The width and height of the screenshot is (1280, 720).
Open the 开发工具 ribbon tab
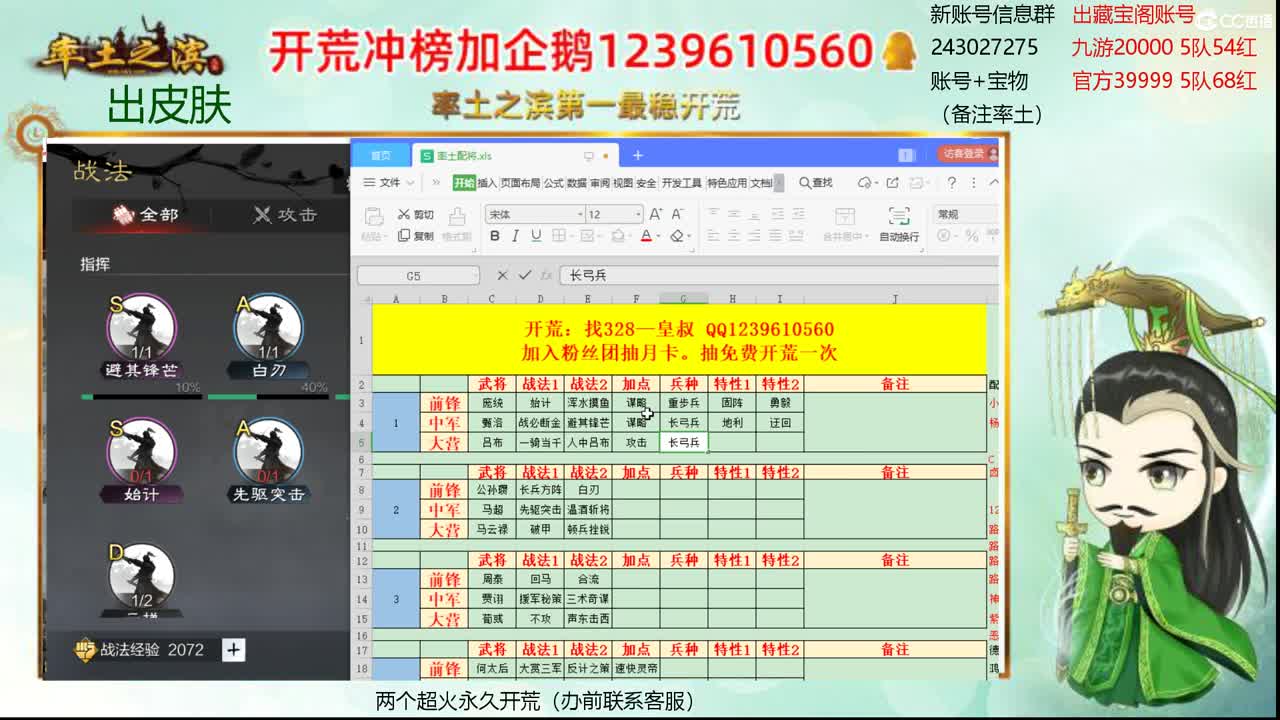[x=682, y=183]
